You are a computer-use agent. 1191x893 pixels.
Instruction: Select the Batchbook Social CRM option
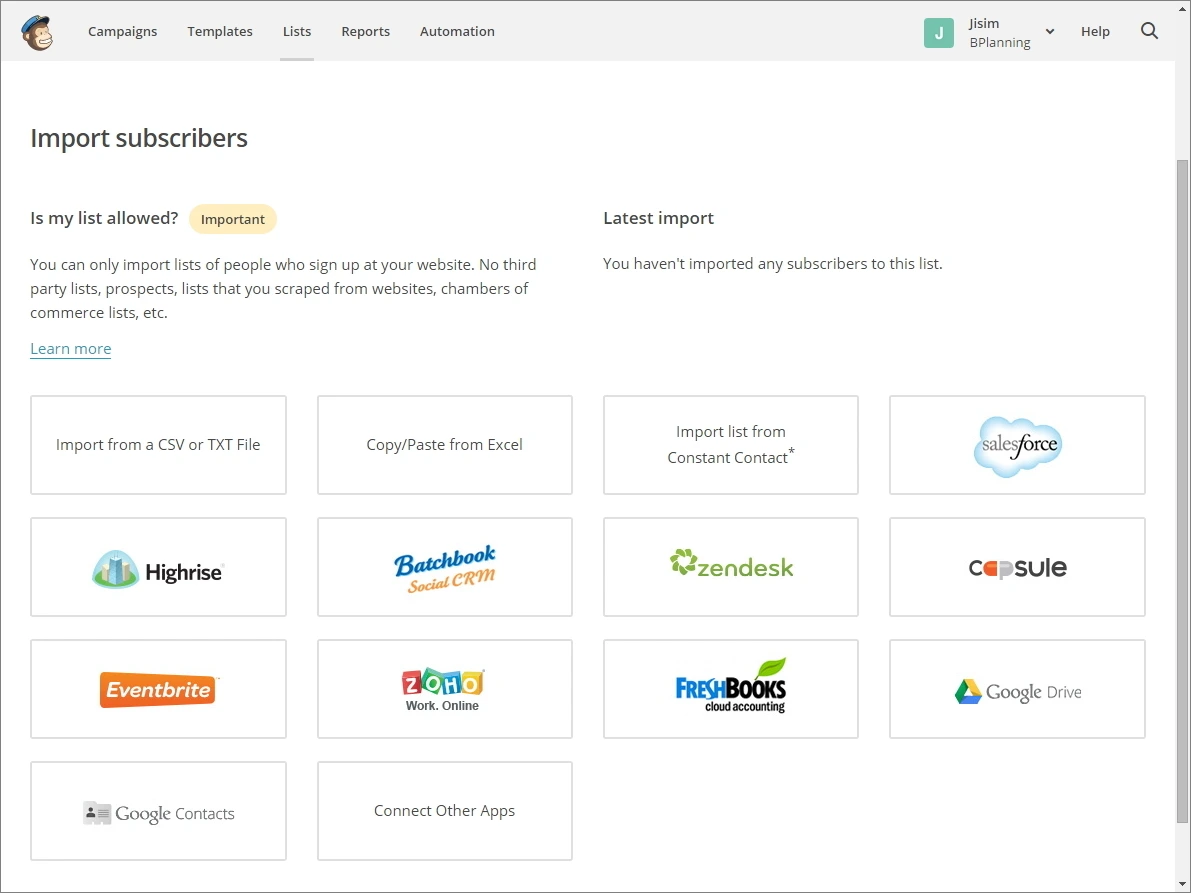444,567
